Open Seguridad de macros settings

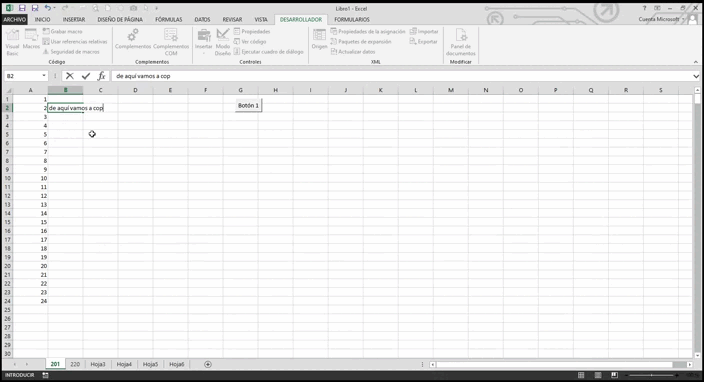(71, 52)
